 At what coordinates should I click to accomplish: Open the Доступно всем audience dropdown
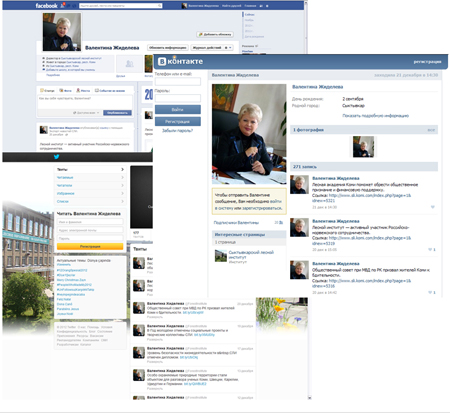point(86,113)
